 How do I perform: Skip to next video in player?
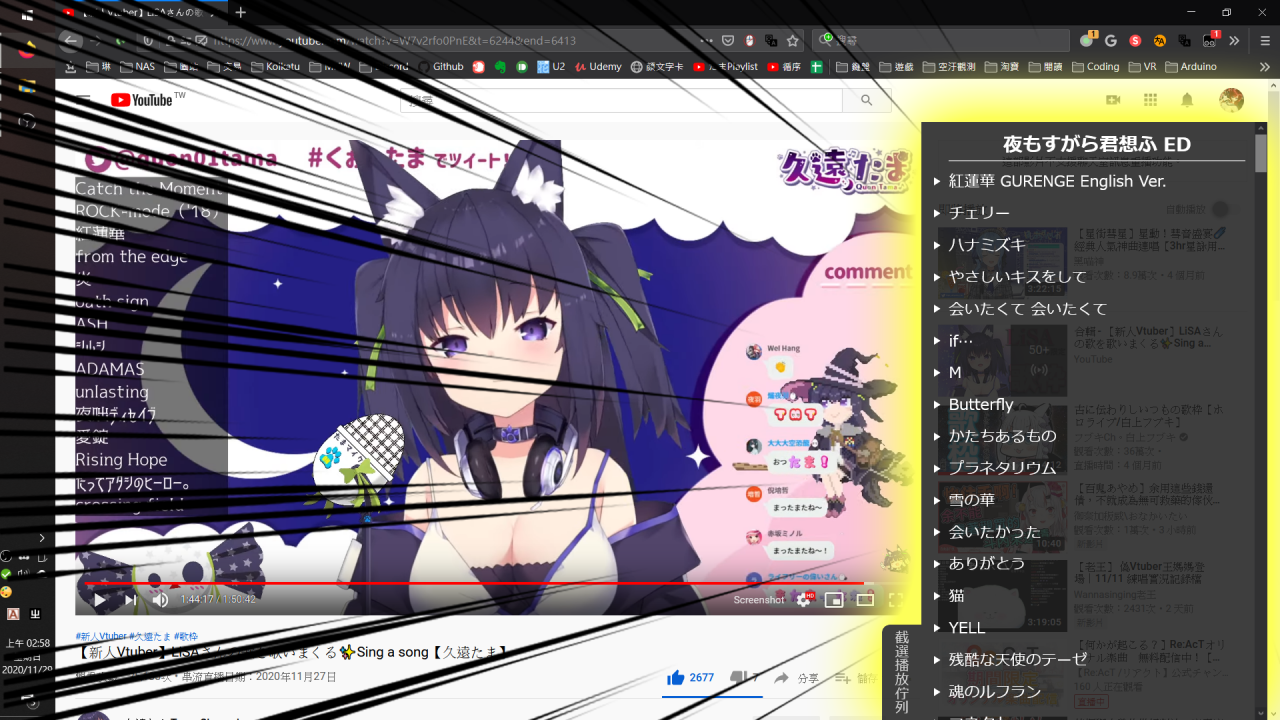point(130,600)
